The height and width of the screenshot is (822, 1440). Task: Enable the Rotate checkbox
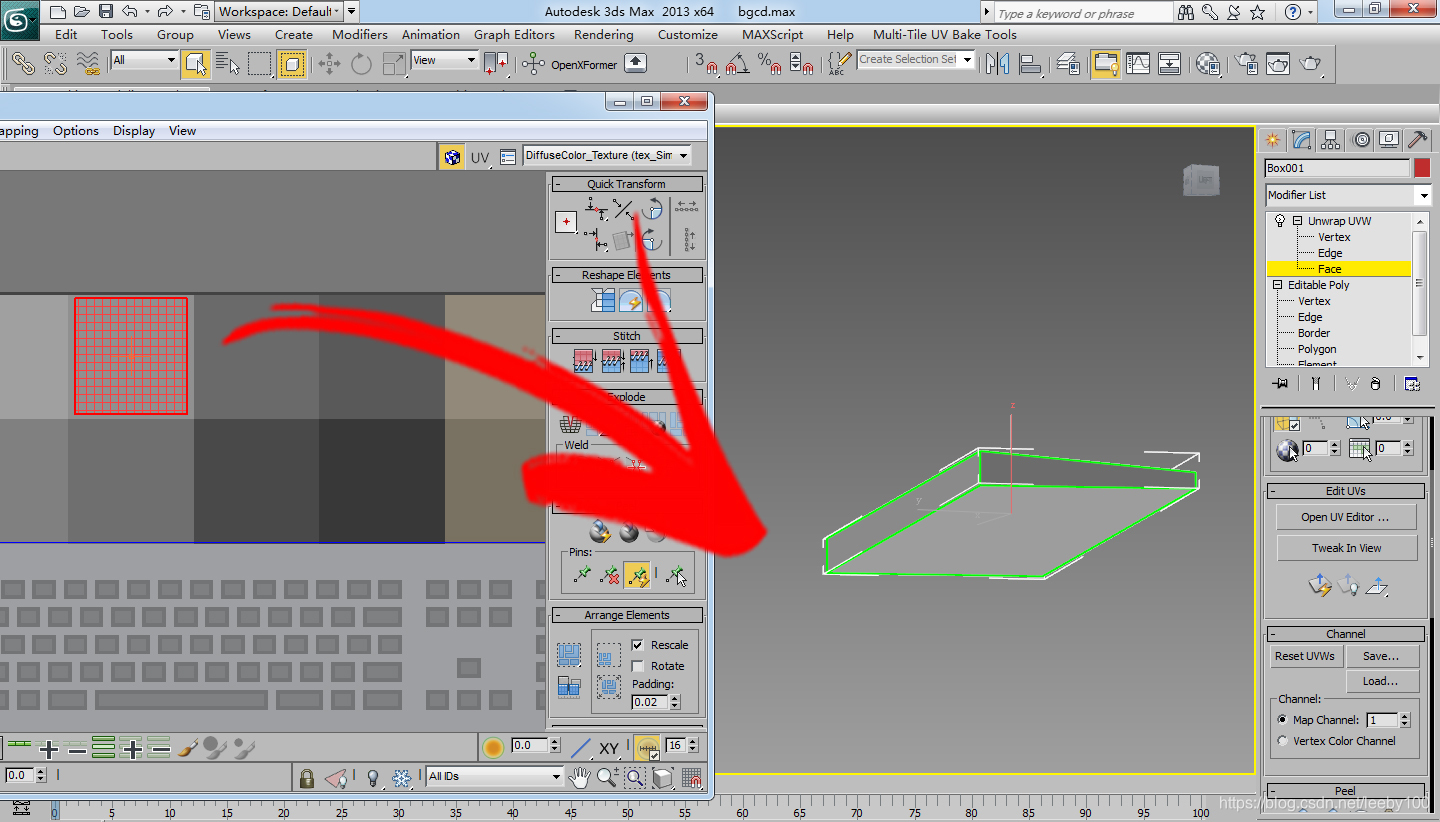pos(638,666)
